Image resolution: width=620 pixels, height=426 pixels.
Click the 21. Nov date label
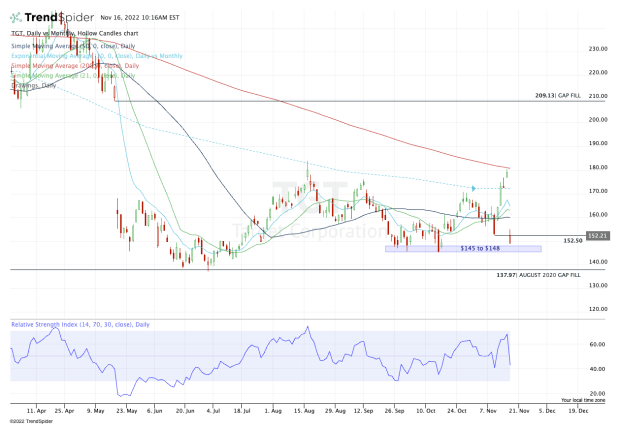(519, 411)
